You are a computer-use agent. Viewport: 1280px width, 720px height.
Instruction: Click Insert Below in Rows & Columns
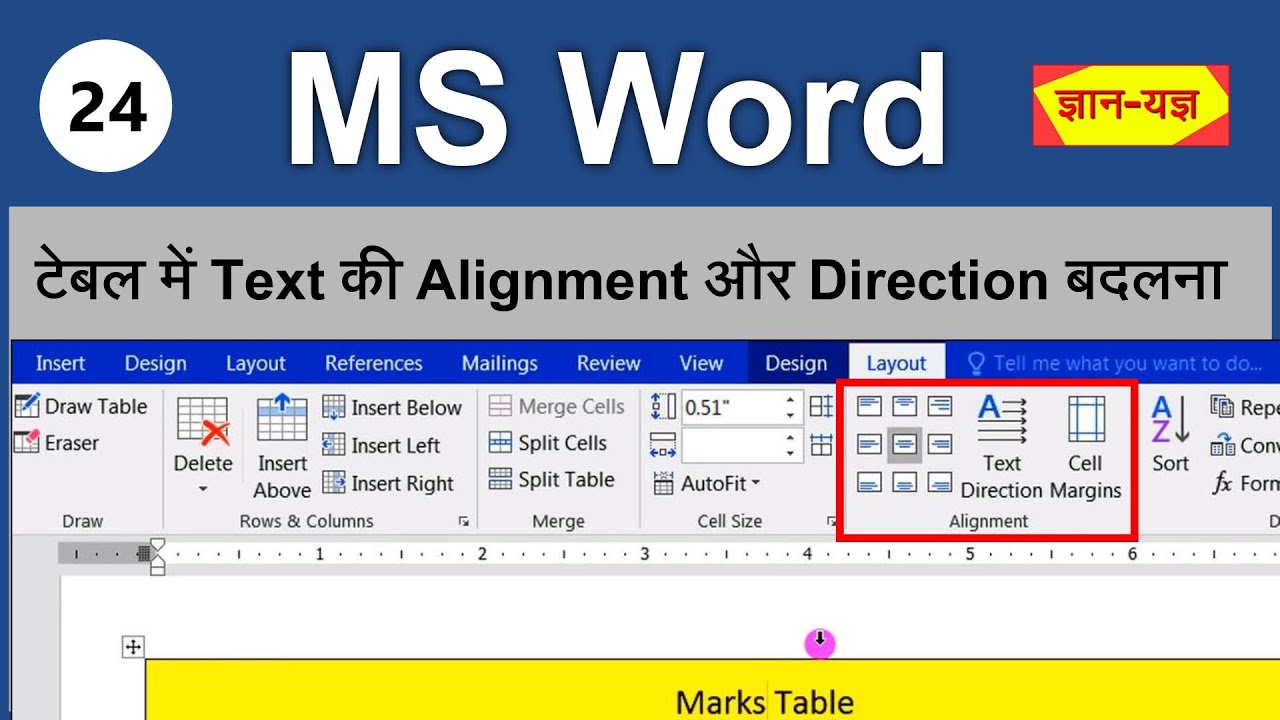392,407
